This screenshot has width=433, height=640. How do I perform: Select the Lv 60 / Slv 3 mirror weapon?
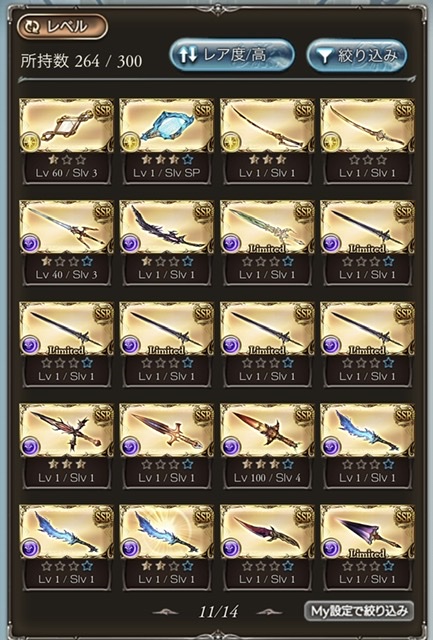[x=67, y=141]
